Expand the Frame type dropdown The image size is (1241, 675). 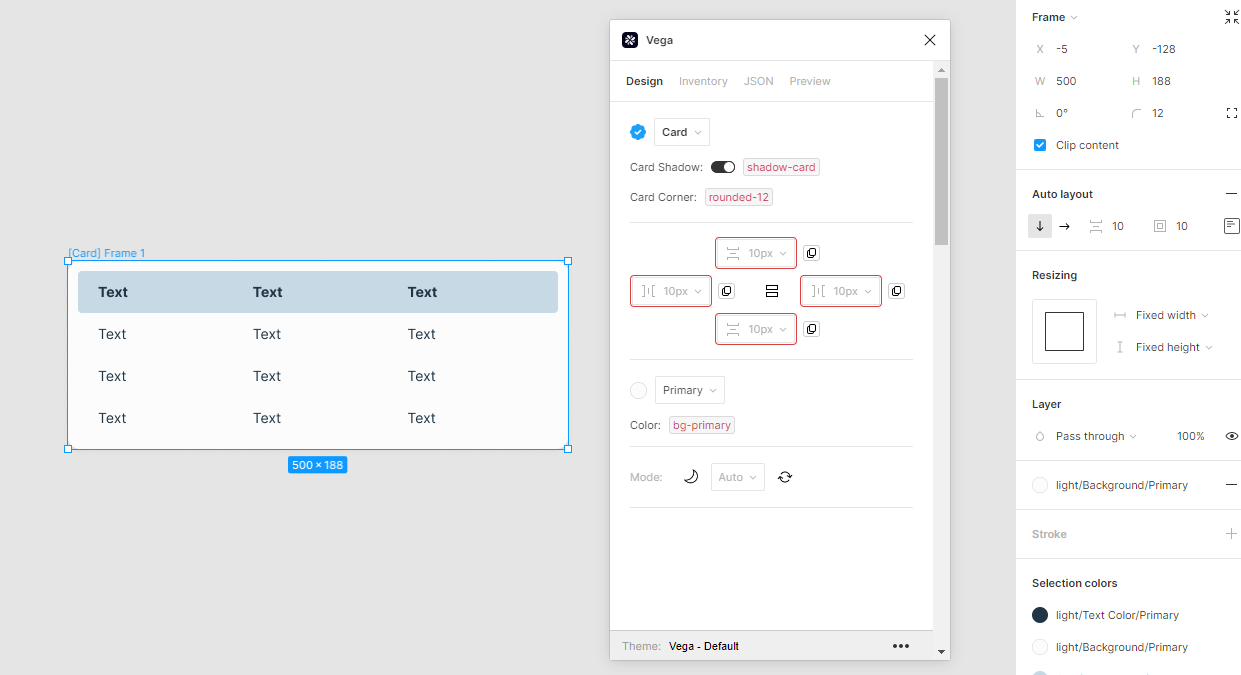pos(1055,17)
